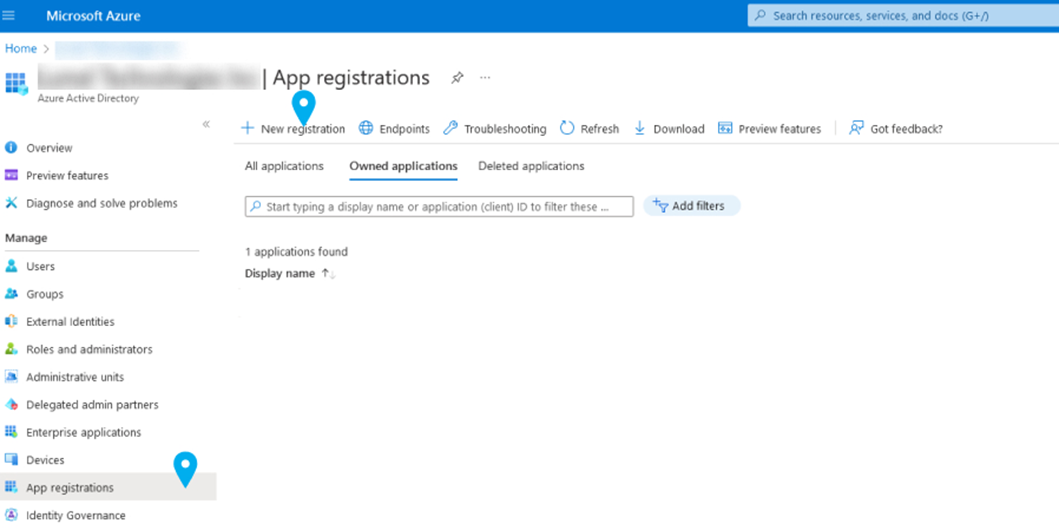The image size is (1059, 530).
Task: Open the Troubleshooting wrench tool
Action: click(x=495, y=129)
